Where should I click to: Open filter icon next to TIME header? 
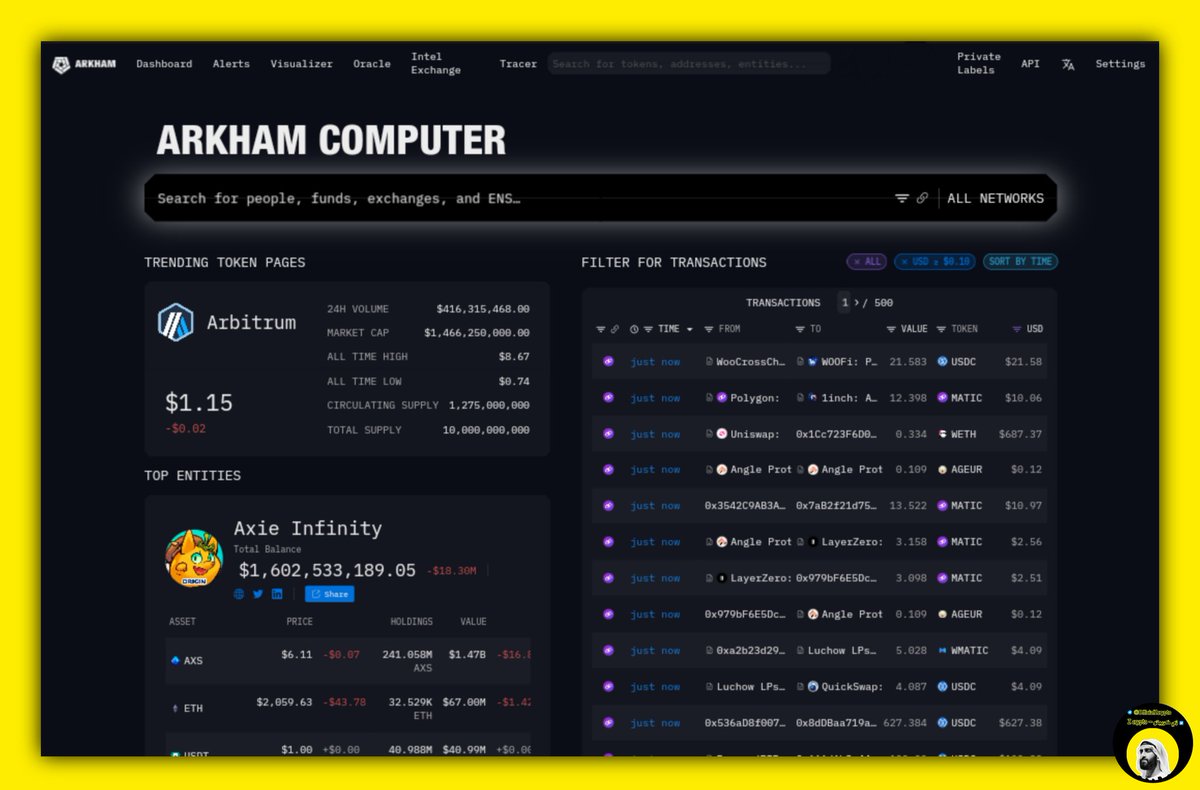648,329
